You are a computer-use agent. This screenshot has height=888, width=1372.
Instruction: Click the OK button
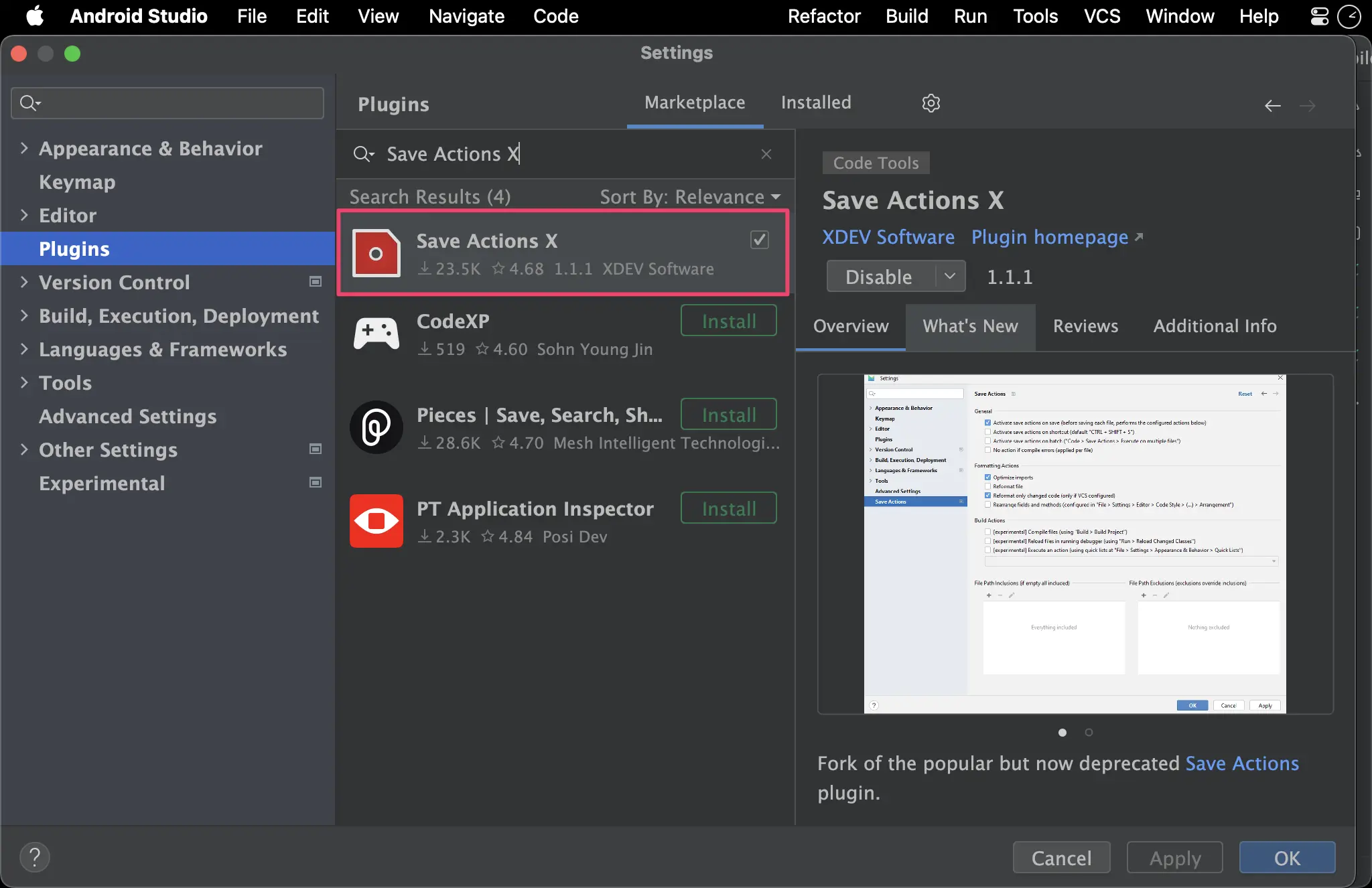pyautogui.click(x=1287, y=857)
